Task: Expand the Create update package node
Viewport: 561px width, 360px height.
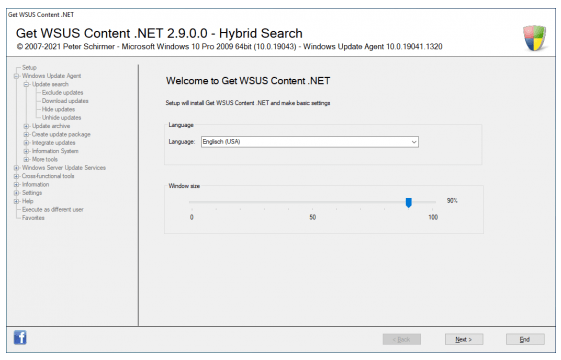Action: pos(26,134)
